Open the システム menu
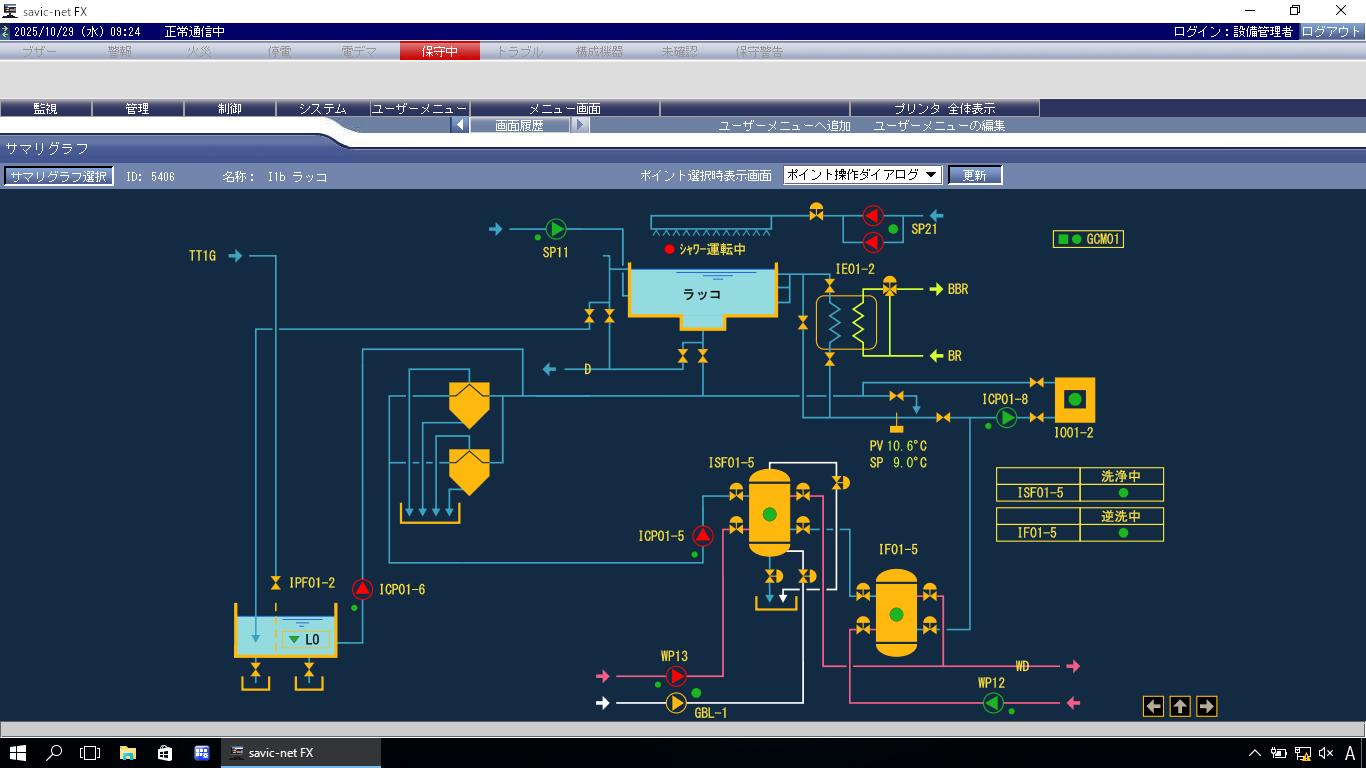Viewport: 1366px width, 768px height. click(322, 108)
